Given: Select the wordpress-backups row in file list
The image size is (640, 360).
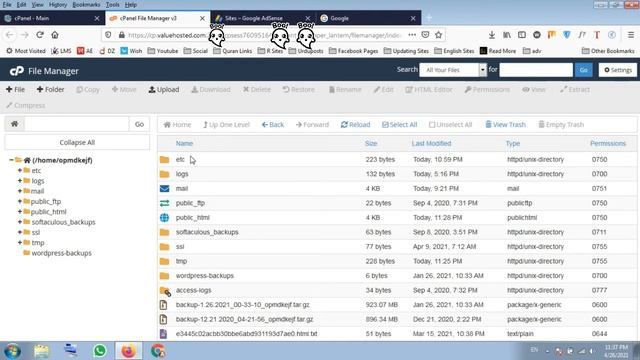Looking at the screenshot, I should 397,276.
